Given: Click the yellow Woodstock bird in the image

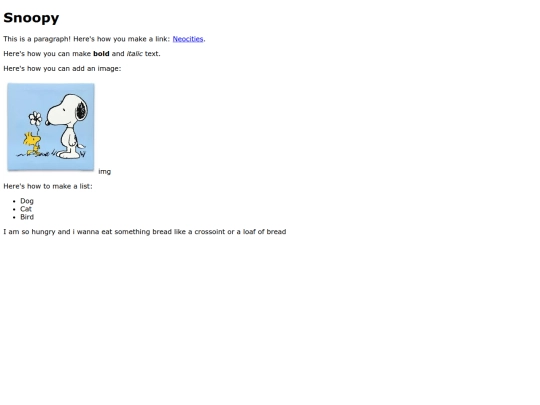Looking at the screenshot, I should tap(32, 144).
